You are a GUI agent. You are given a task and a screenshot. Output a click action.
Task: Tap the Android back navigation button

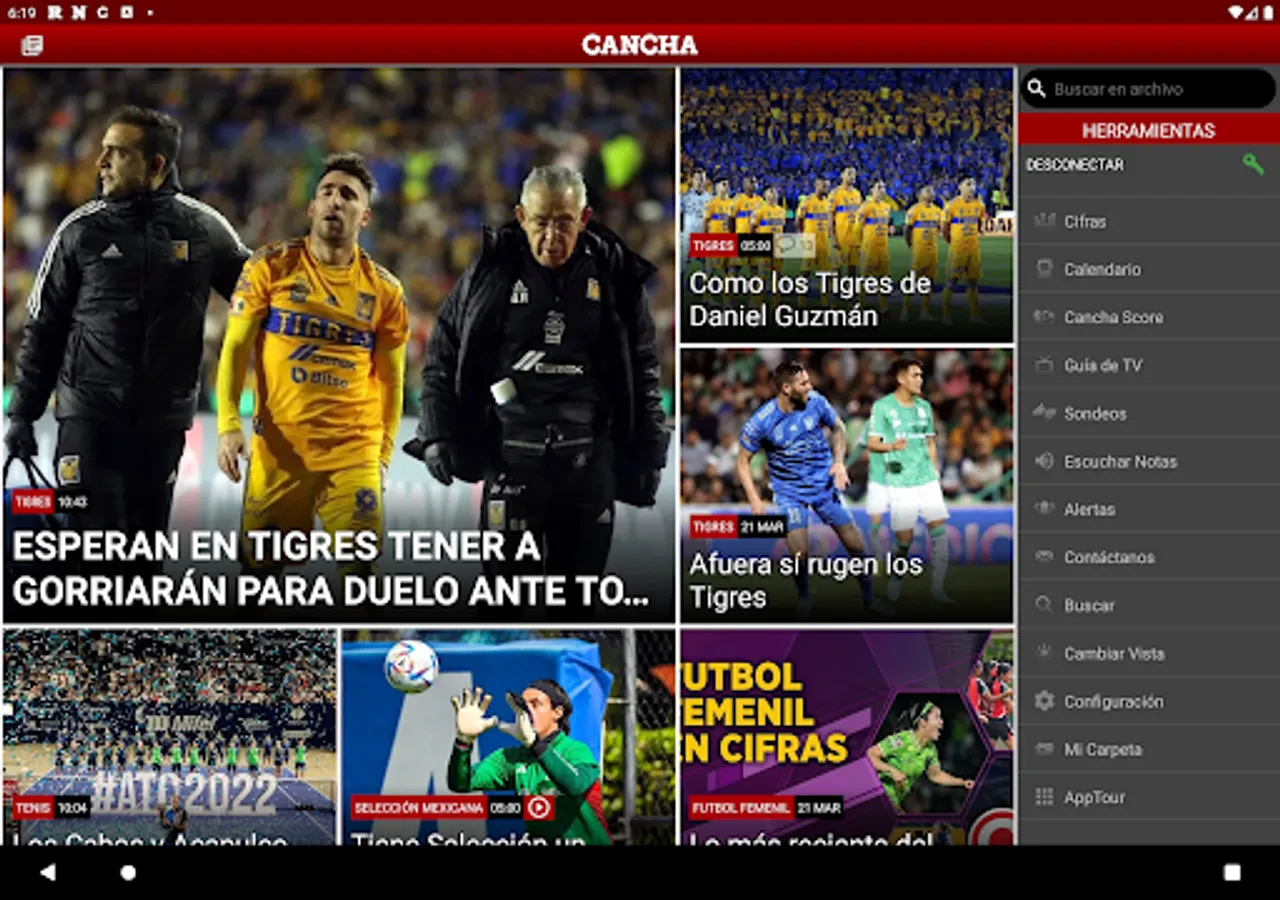48,872
